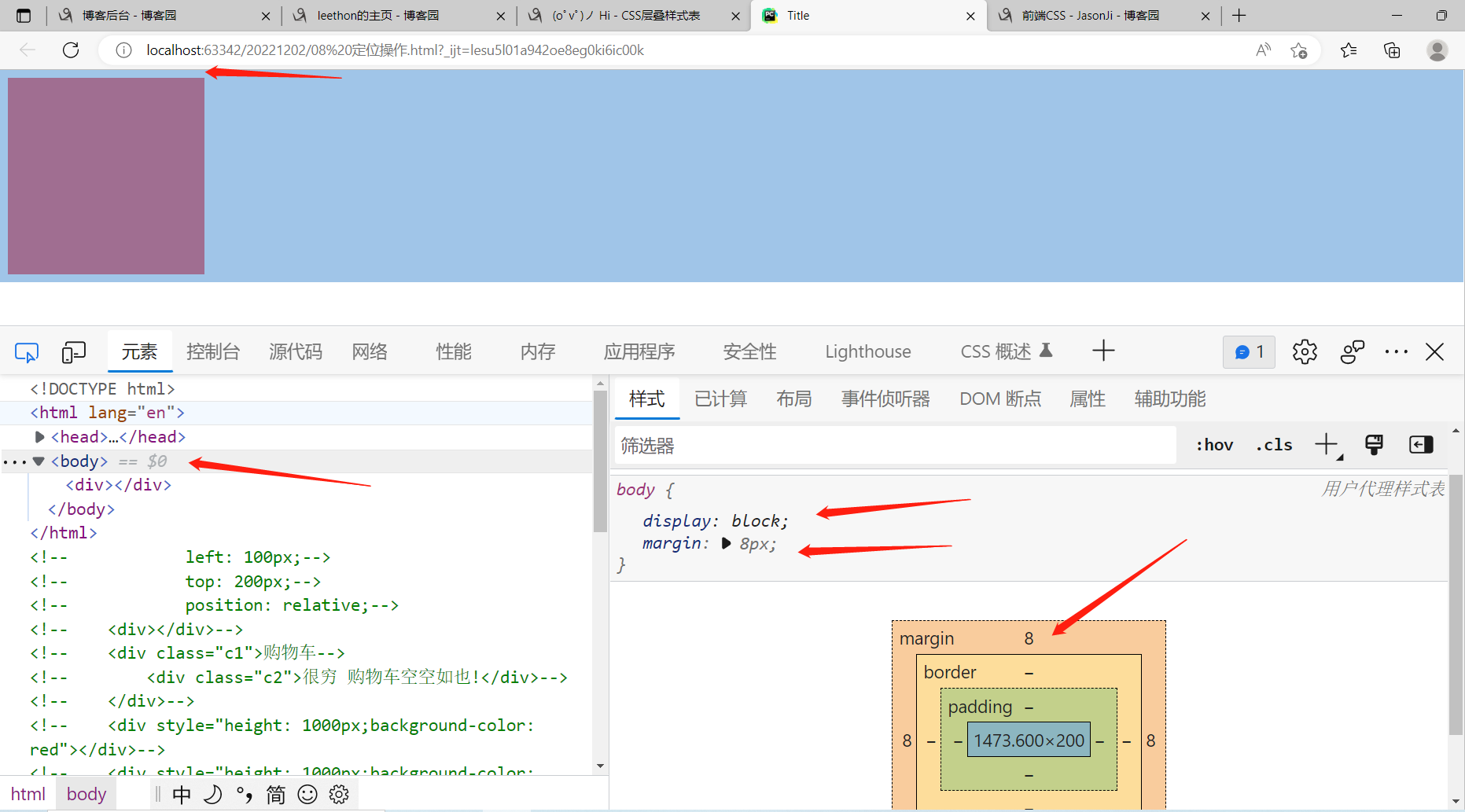Open the collections icon
Screen dimensions: 1465x812
tap(1392, 50)
